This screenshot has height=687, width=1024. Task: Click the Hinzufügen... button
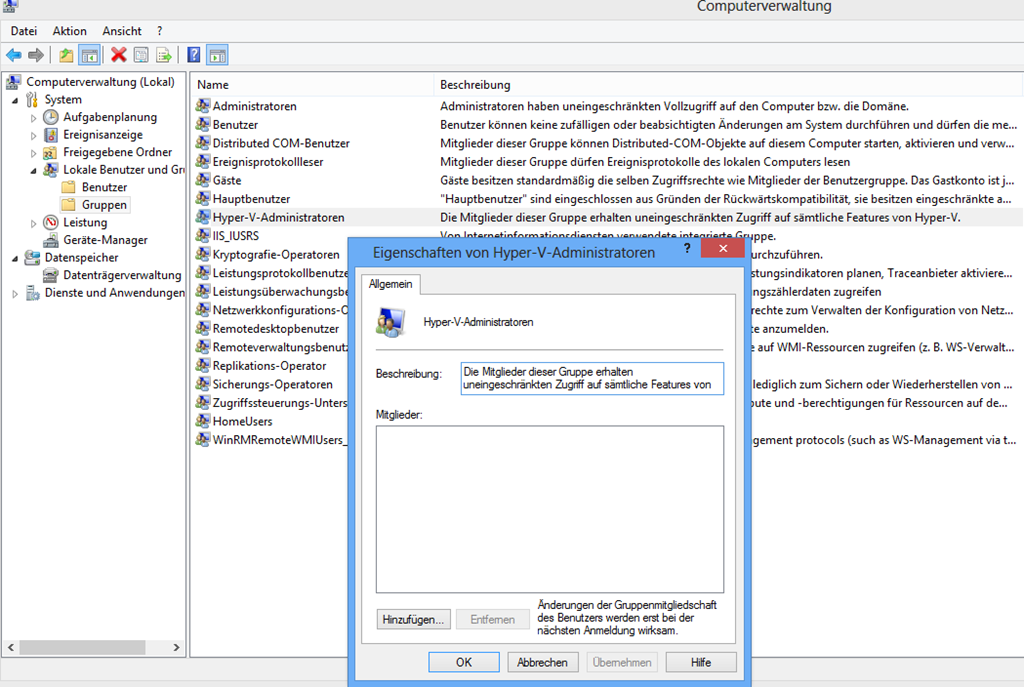(413, 620)
